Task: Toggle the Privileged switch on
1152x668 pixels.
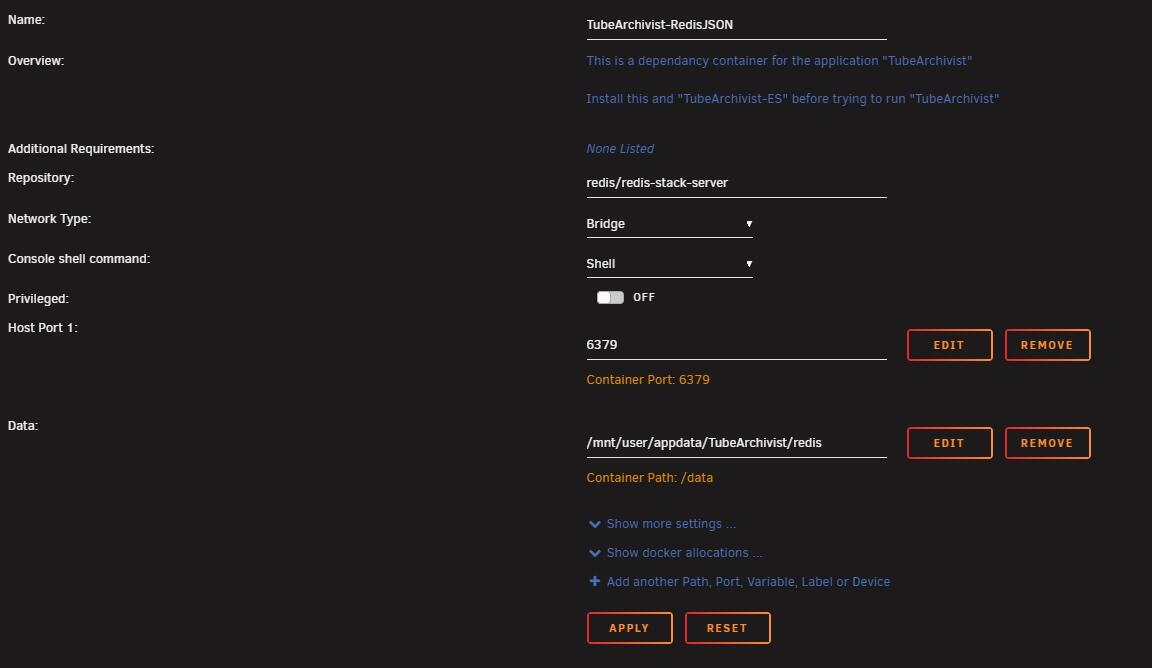Action: [x=610, y=298]
